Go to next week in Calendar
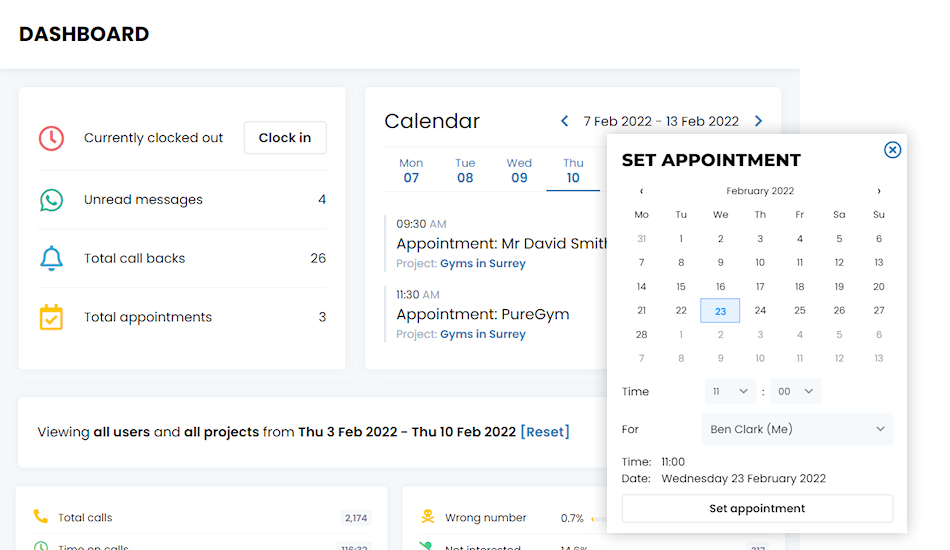950x550 pixels. pos(758,121)
